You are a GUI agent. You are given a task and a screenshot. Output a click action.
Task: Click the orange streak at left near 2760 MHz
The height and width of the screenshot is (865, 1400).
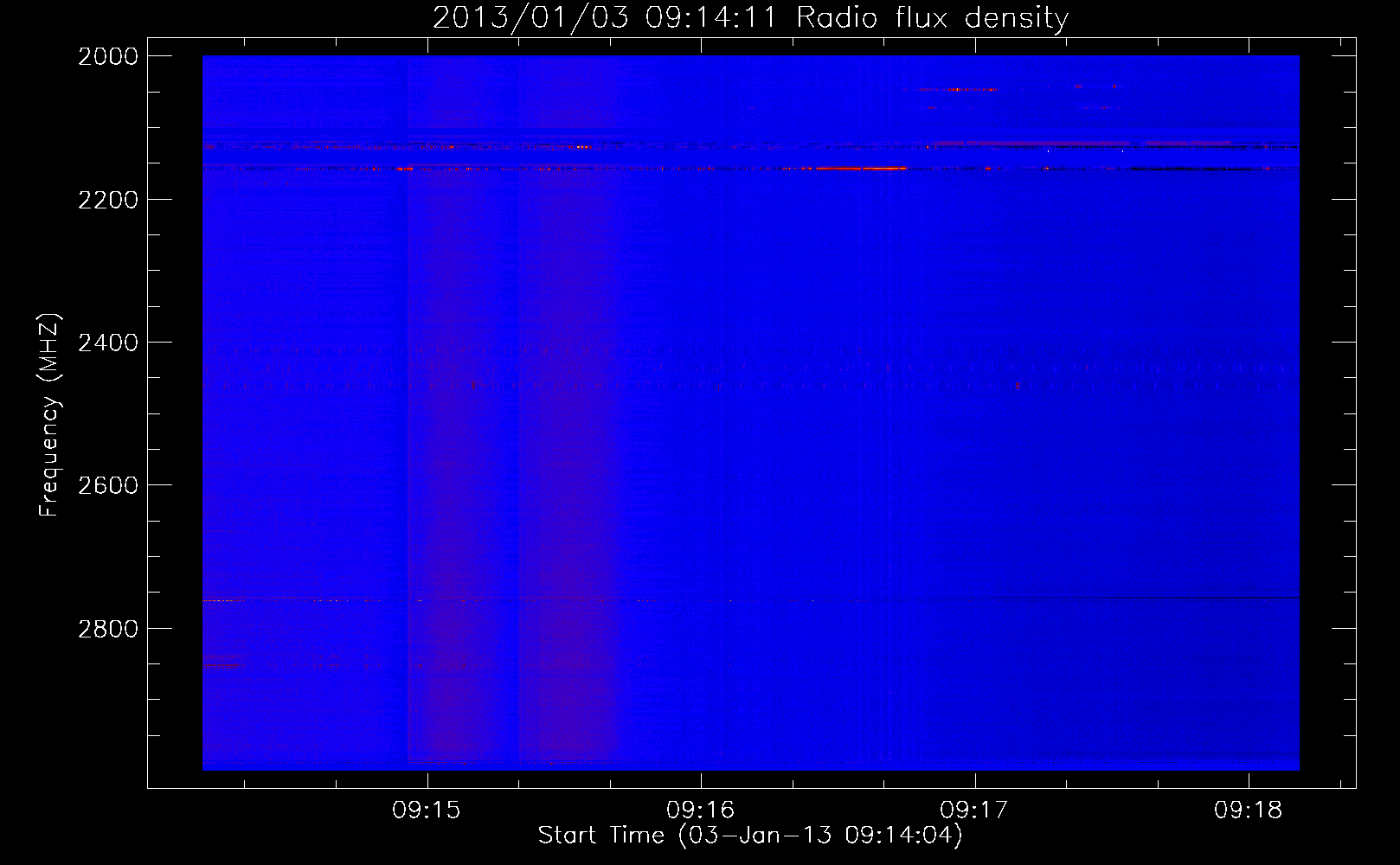tap(223, 599)
